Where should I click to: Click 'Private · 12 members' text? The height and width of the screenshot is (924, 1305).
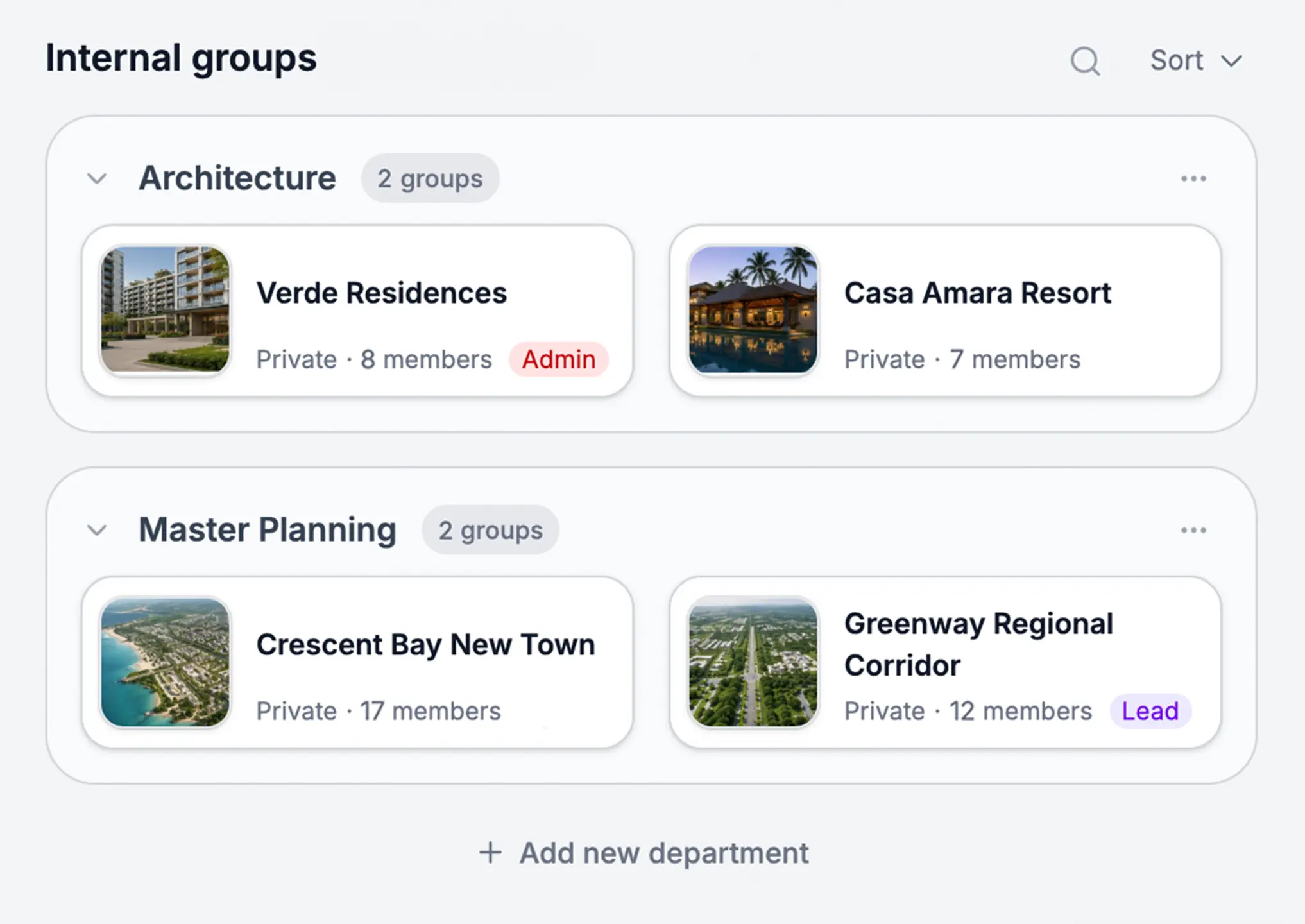point(968,711)
